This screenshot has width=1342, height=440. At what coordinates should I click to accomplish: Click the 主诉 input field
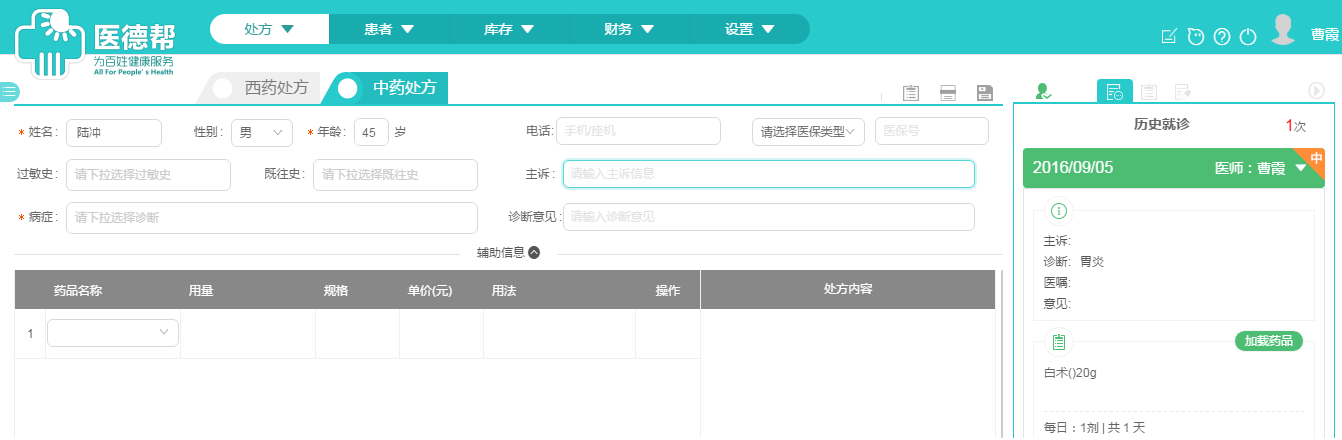[x=768, y=174]
